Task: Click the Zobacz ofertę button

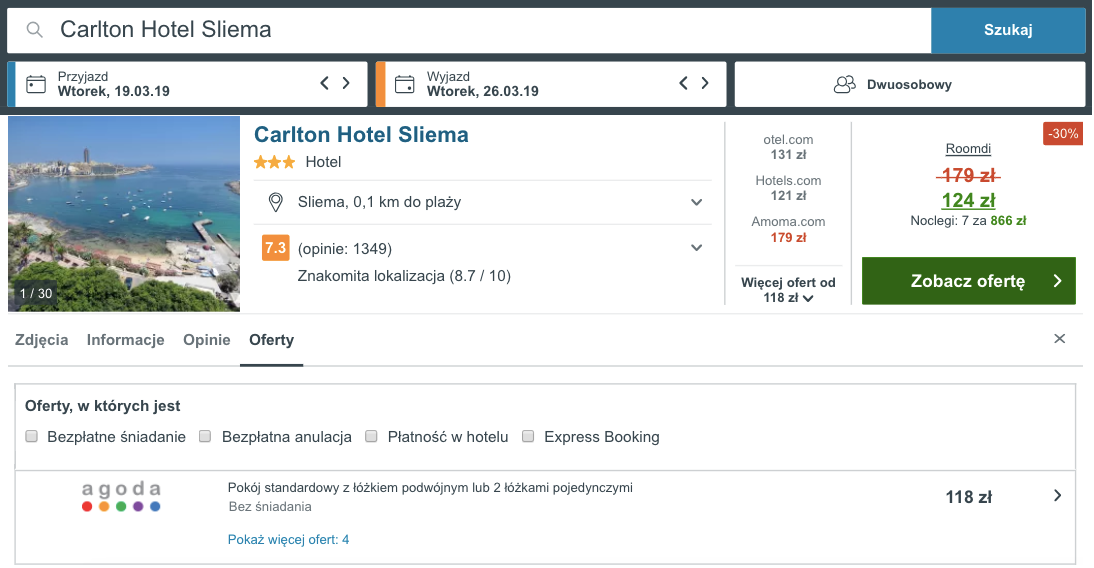Action: point(968,281)
